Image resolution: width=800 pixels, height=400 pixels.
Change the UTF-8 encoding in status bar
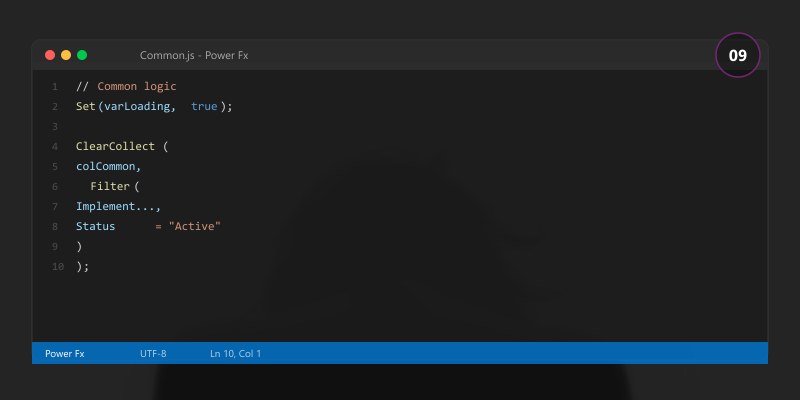(153, 353)
